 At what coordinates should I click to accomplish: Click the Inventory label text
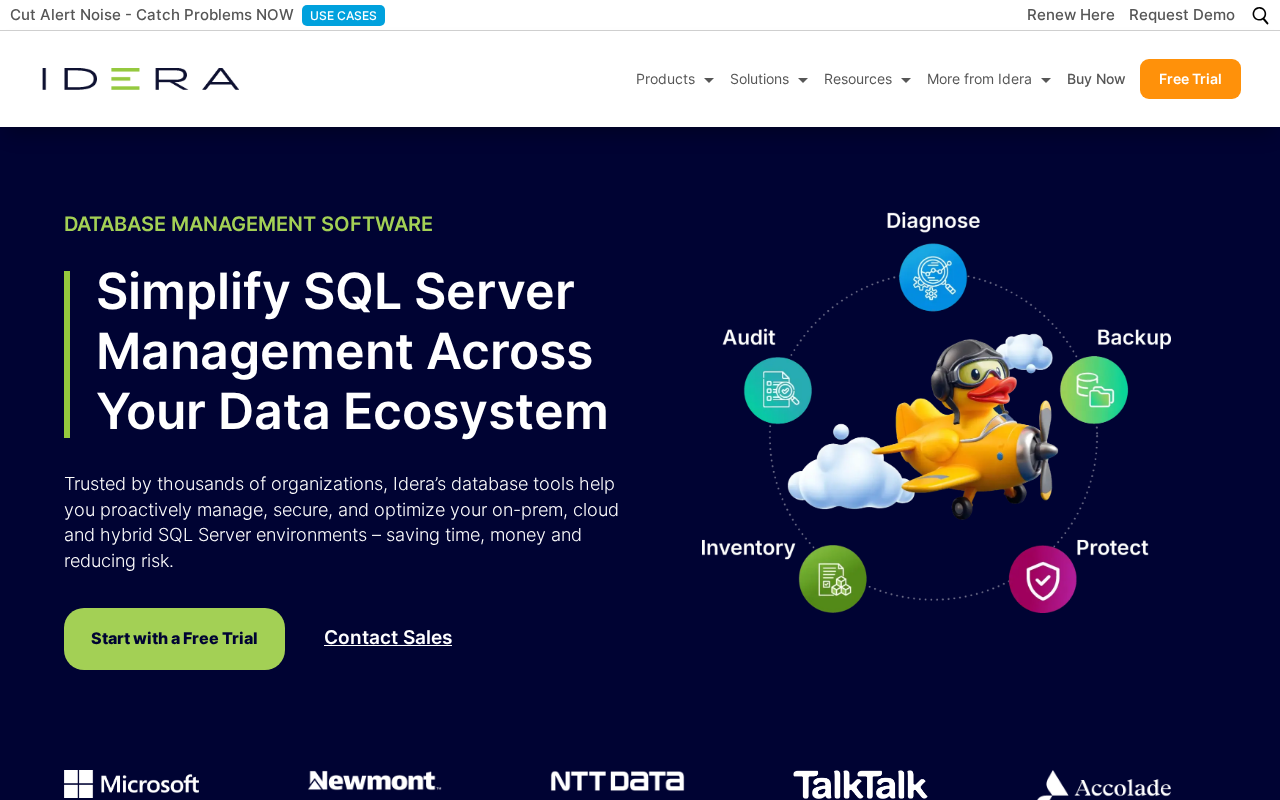click(x=748, y=548)
